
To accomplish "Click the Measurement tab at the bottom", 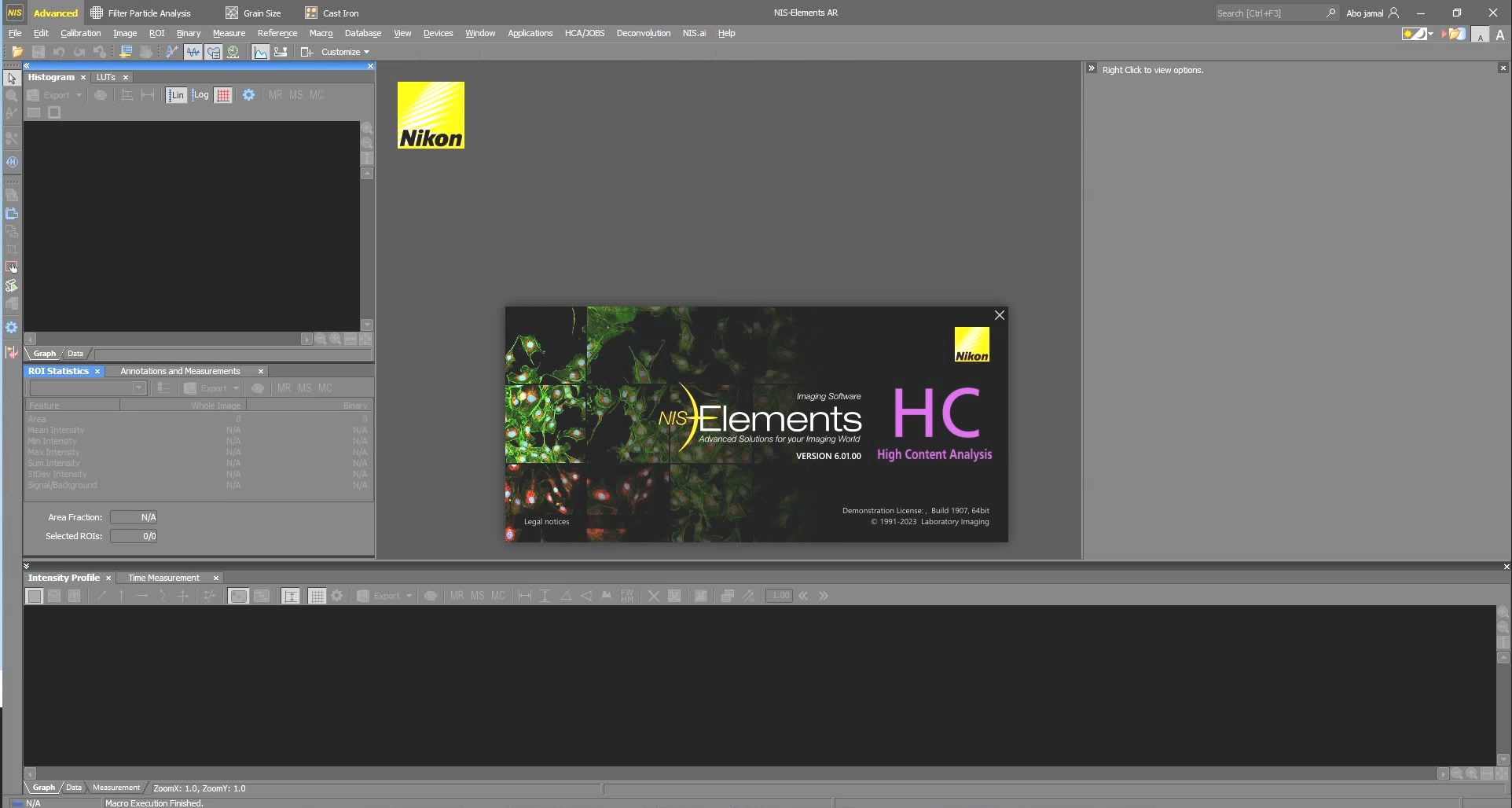I will tap(116, 788).
